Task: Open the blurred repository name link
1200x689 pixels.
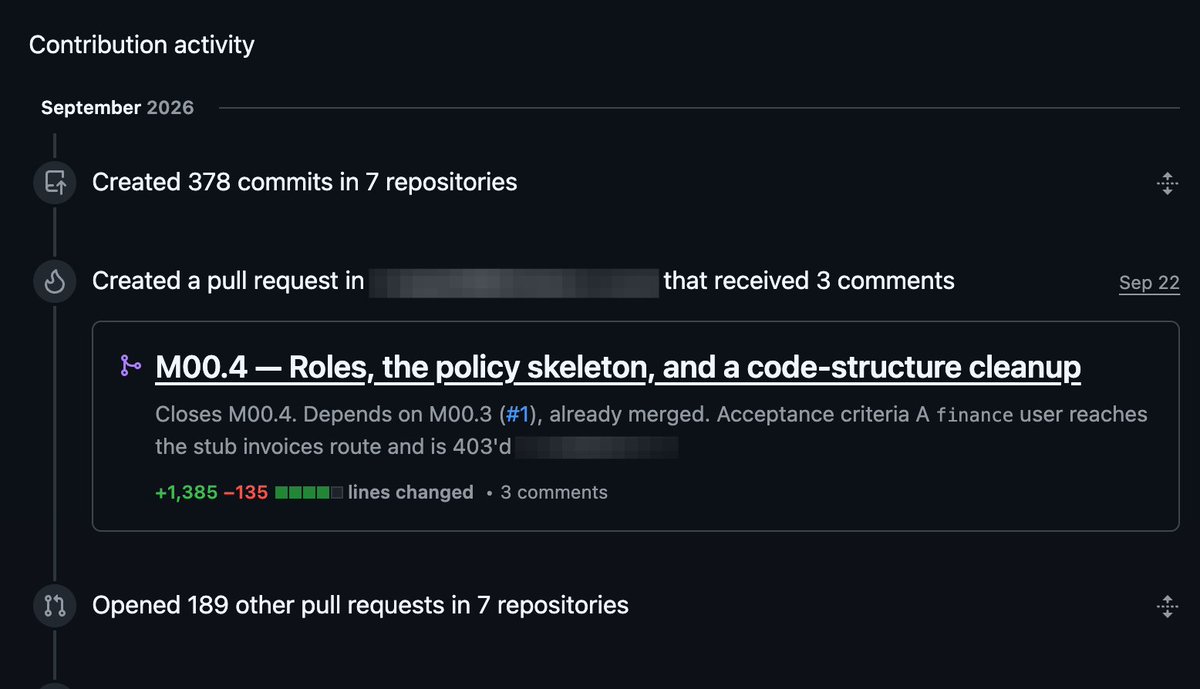Action: click(514, 282)
